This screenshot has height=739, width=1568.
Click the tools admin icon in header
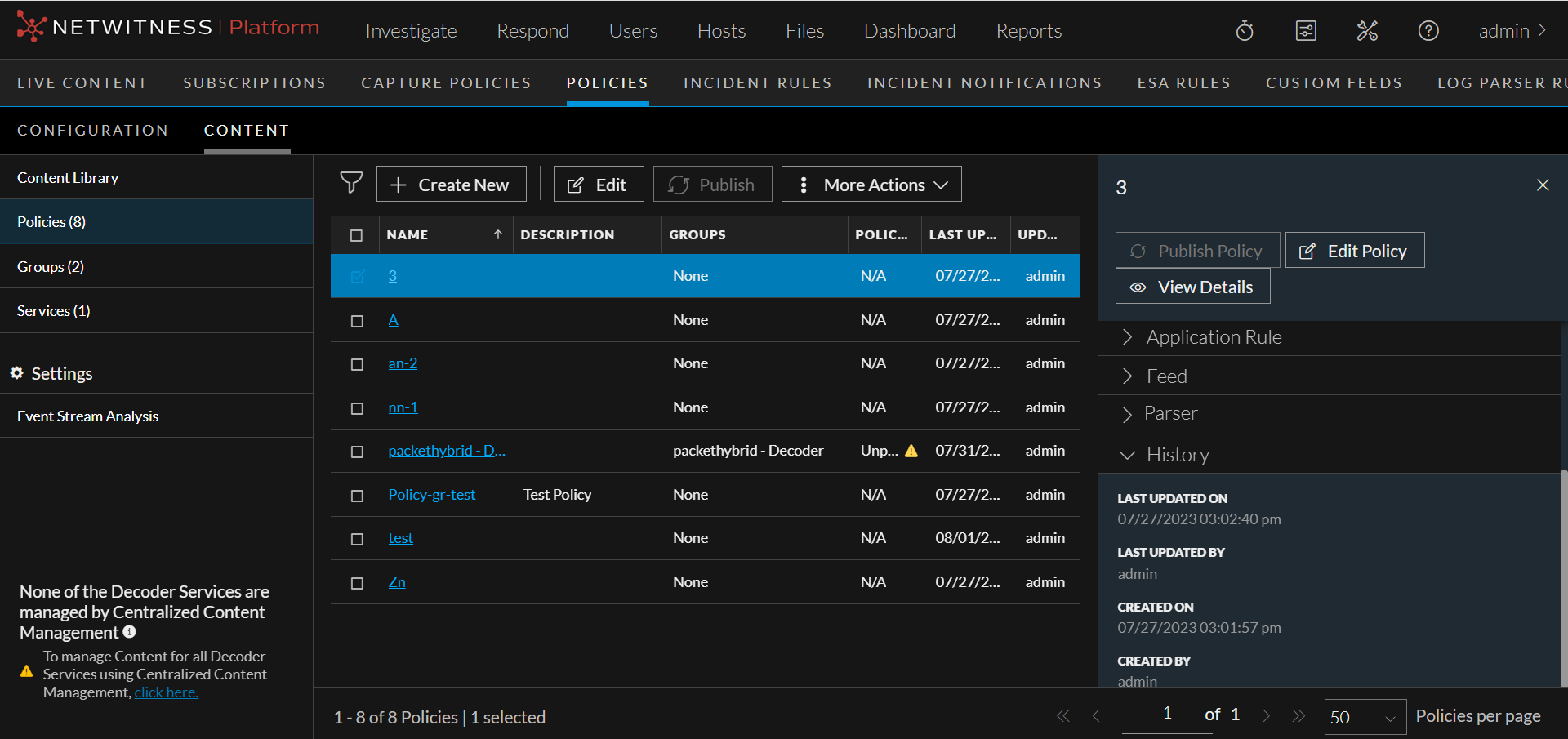1367,31
